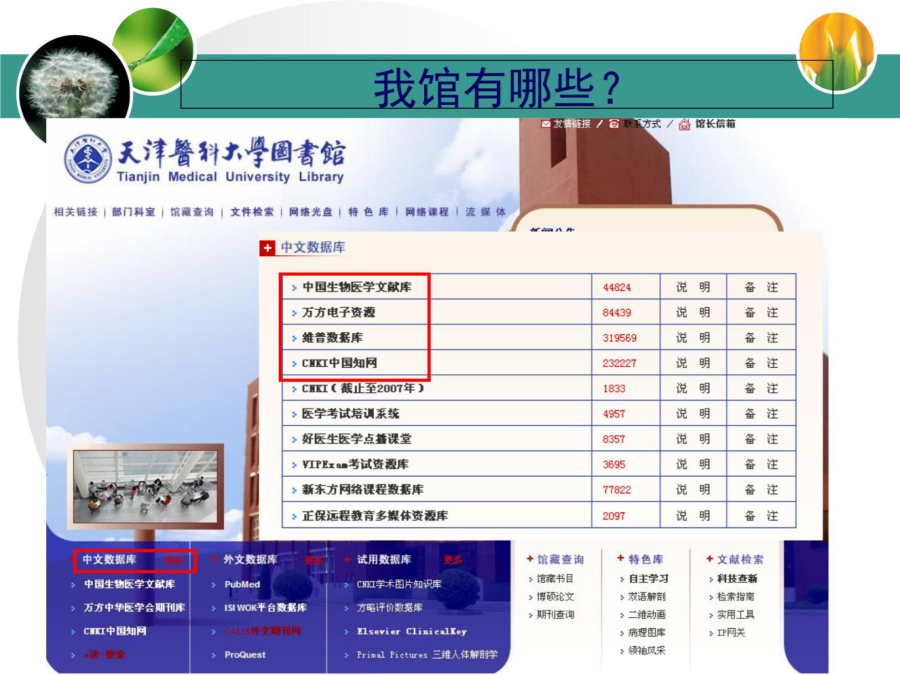The width and height of the screenshot is (900, 675).
Task: Open the 自主学习 link under 特色库
Action: point(649,579)
